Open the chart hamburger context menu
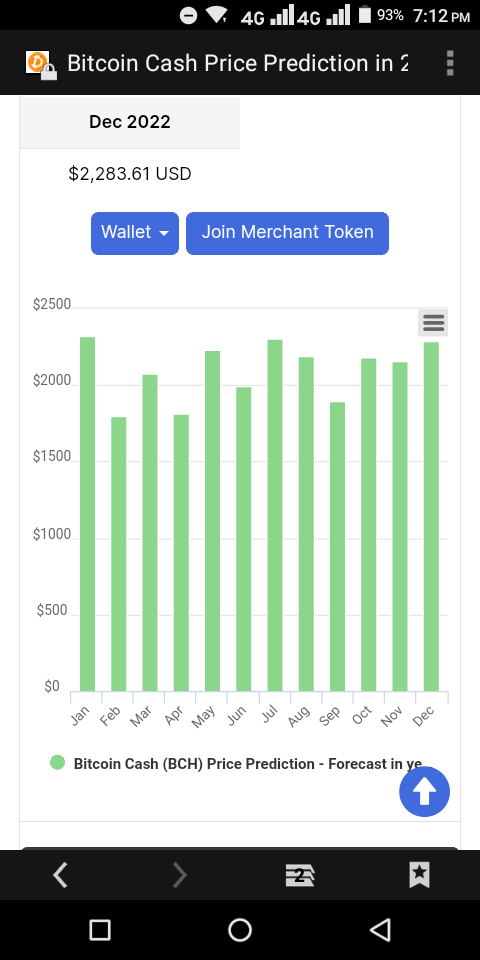Image resolution: width=480 pixels, height=960 pixels. click(433, 322)
